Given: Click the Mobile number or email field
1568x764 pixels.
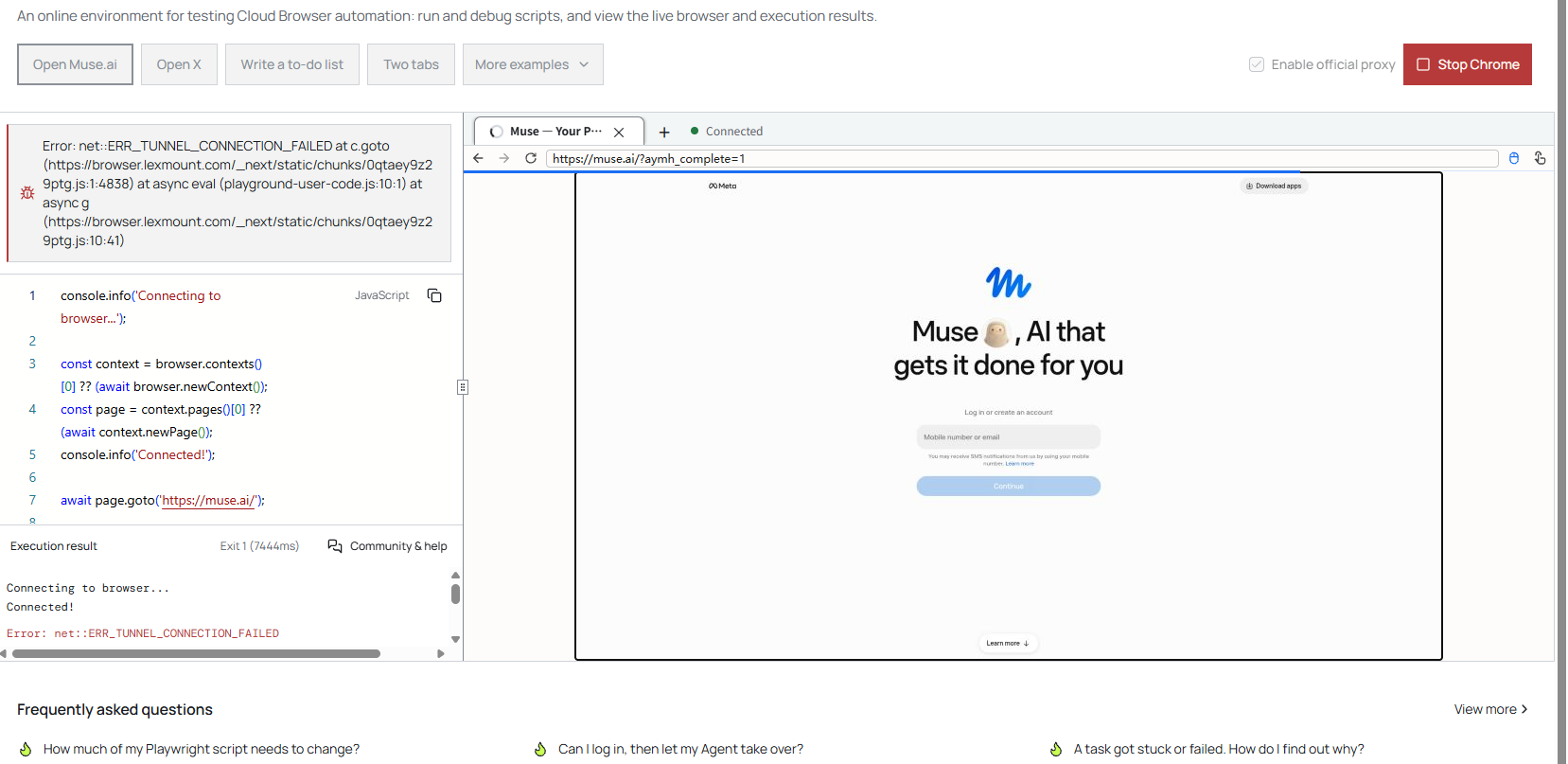Looking at the screenshot, I should [x=1009, y=436].
